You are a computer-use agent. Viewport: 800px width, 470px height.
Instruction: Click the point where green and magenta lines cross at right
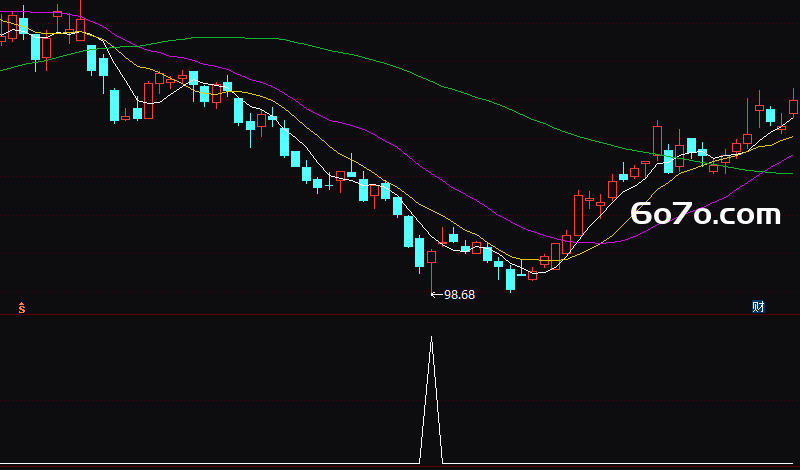click(763, 172)
